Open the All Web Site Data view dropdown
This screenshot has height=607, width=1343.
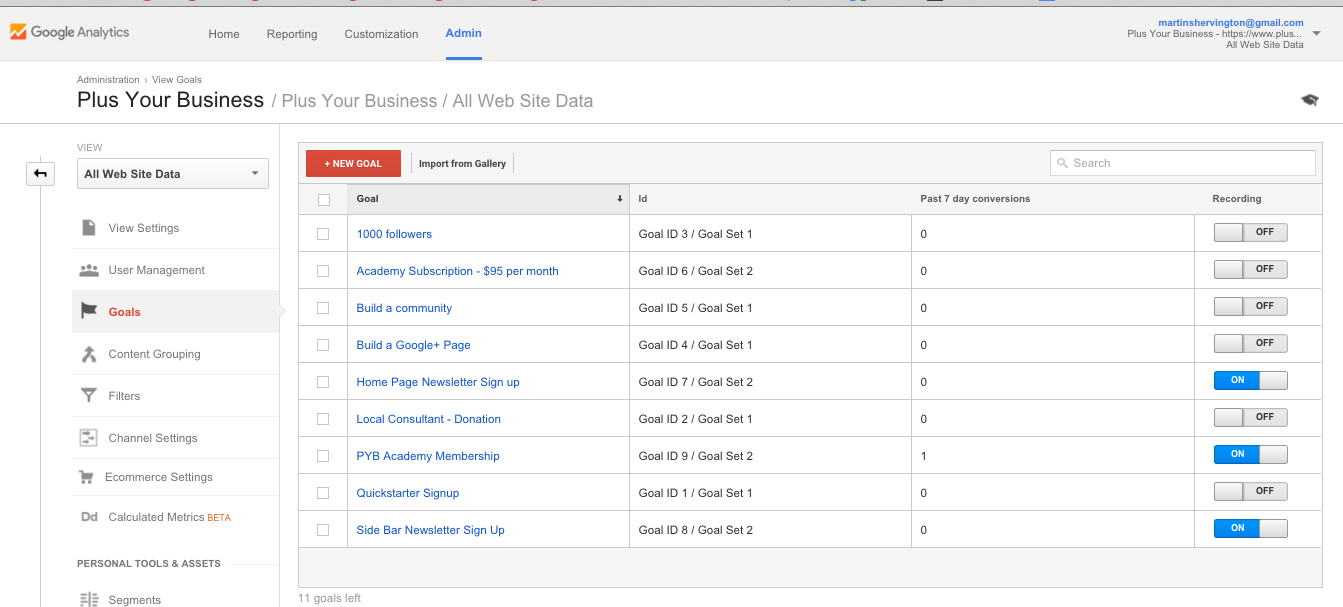pos(173,174)
